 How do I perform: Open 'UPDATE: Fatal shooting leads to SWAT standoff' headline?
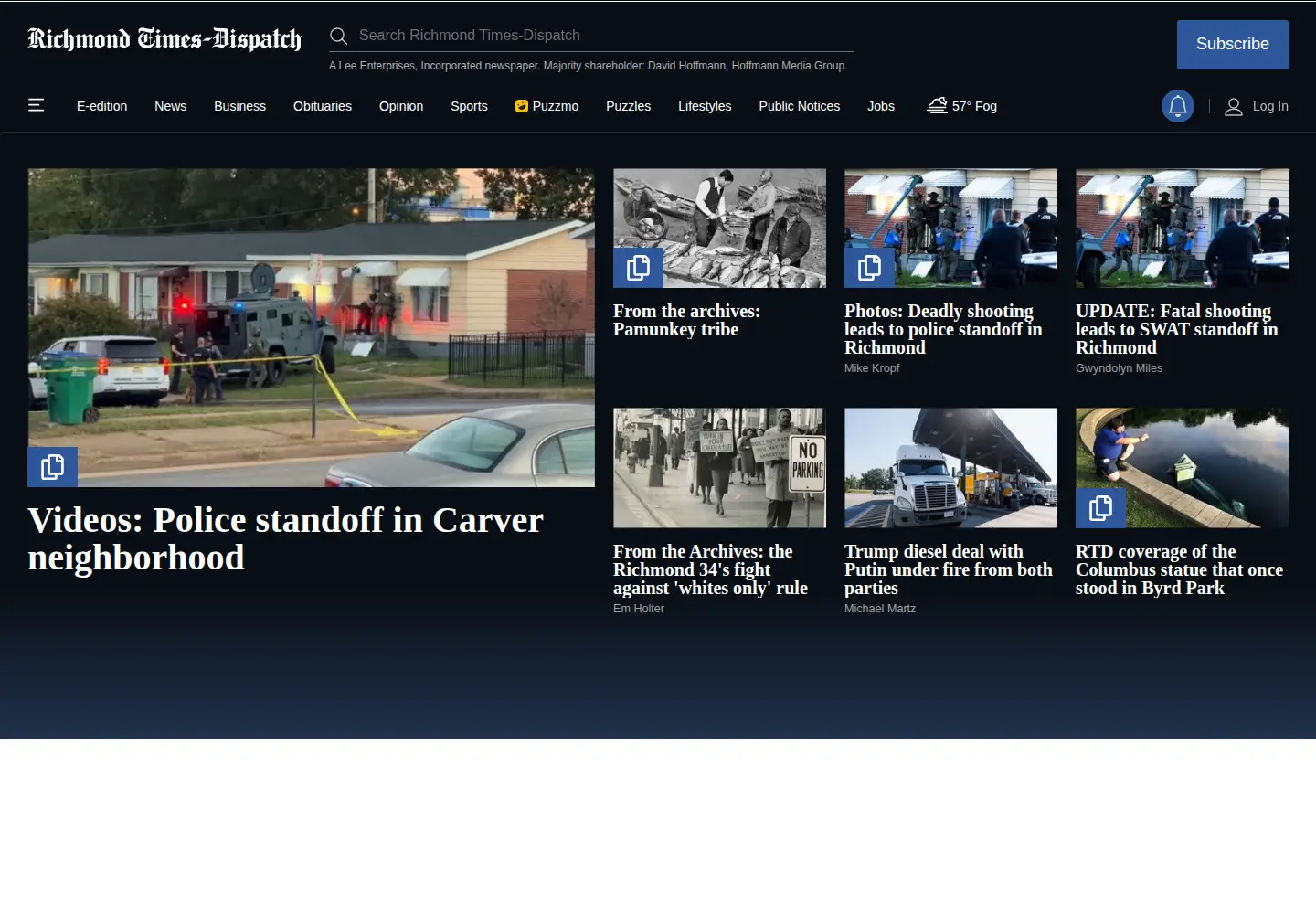coord(1177,329)
